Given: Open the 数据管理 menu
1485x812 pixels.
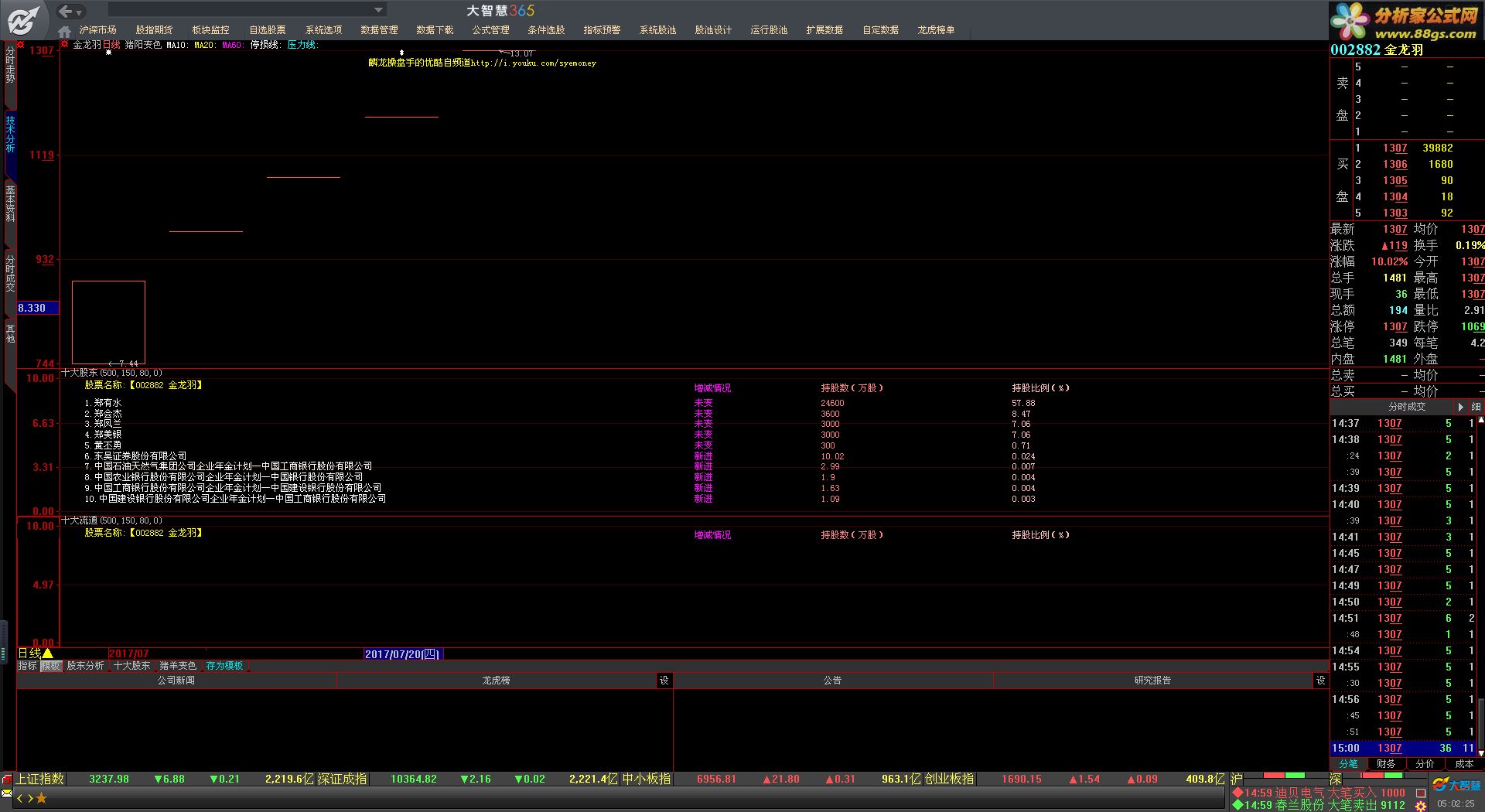Looking at the screenshot, I should 379,30.
